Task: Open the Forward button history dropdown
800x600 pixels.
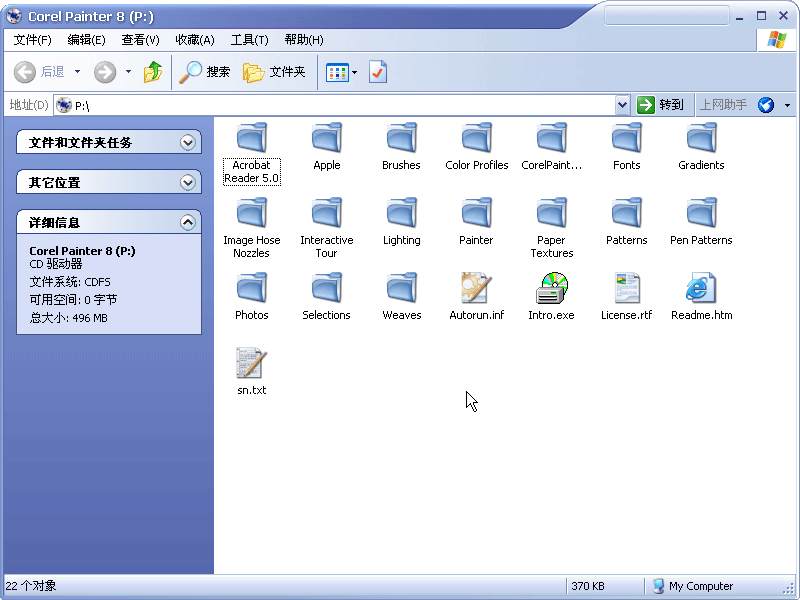Action: tap(128, 72)
